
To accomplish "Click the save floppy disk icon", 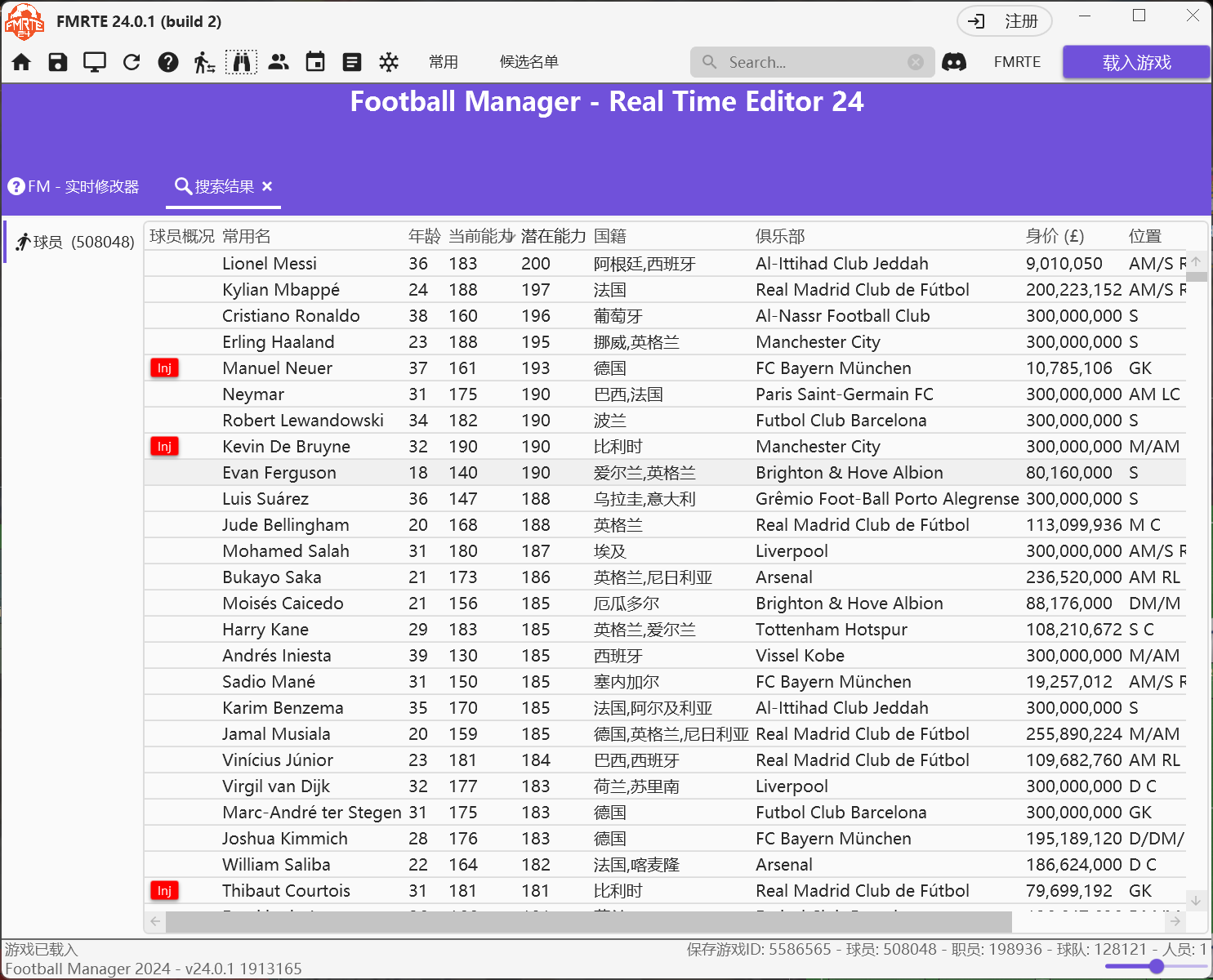I will [x=58, y=62].
